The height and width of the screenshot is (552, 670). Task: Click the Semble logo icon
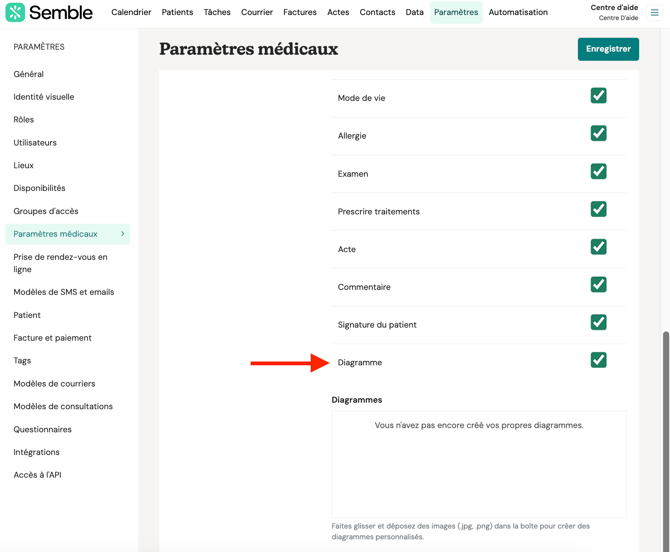pos(15,13)
